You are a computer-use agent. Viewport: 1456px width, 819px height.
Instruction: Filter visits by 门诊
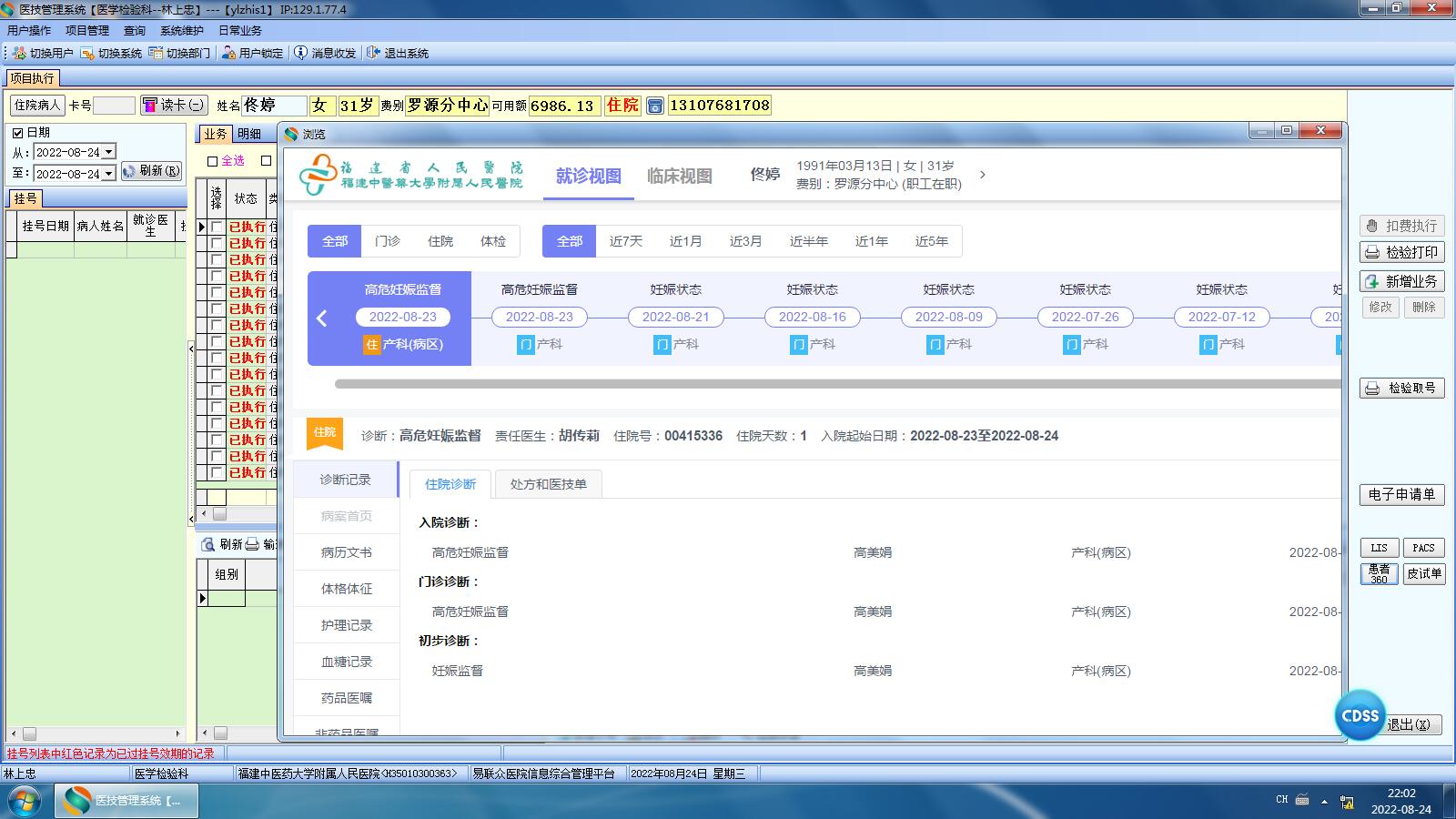pos(388,241)
